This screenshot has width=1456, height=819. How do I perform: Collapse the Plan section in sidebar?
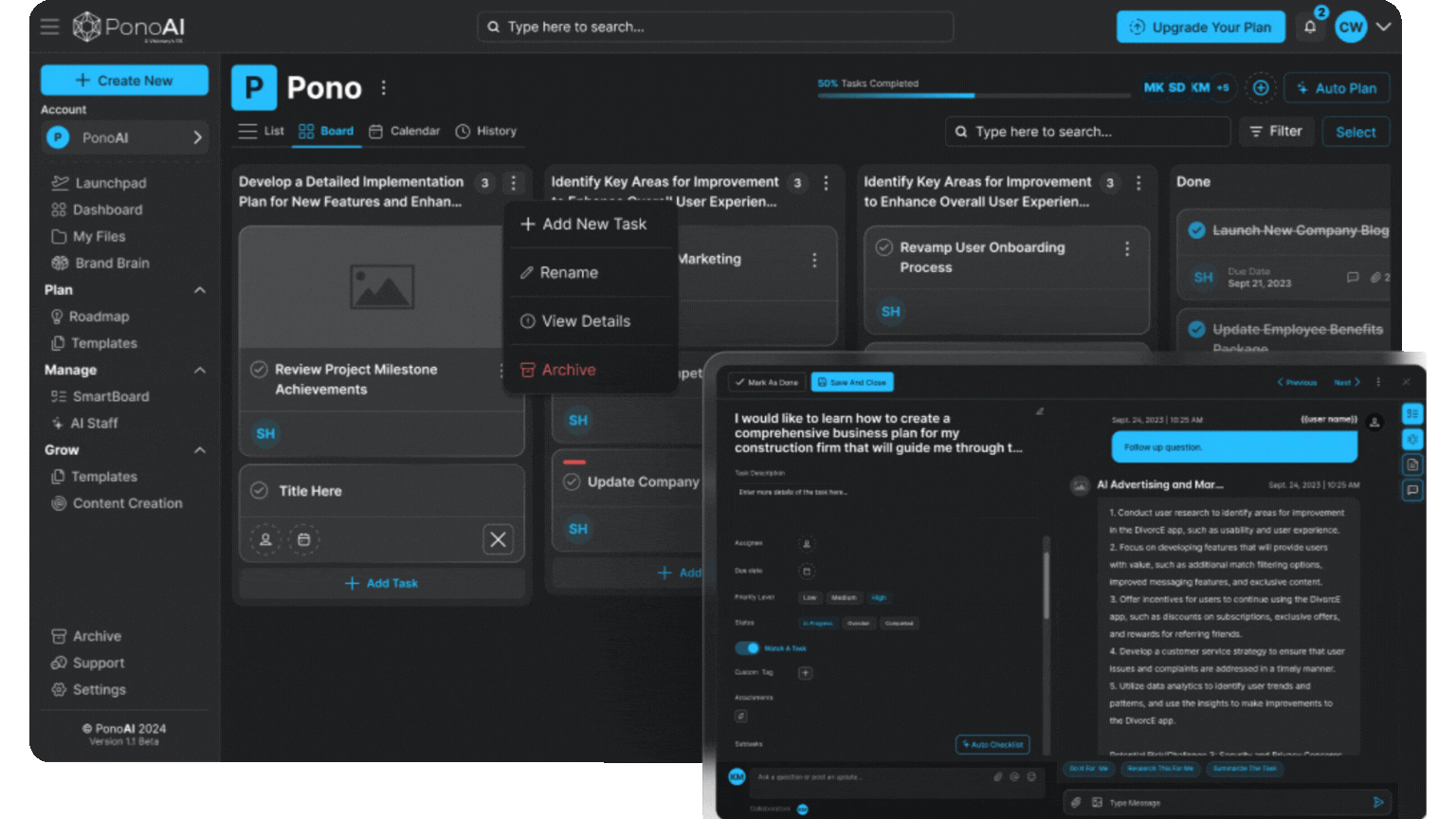tap(200, 290)
